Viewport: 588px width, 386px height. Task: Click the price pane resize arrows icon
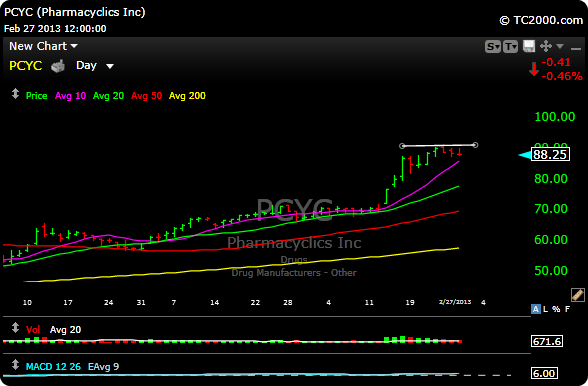click(15, 93)
